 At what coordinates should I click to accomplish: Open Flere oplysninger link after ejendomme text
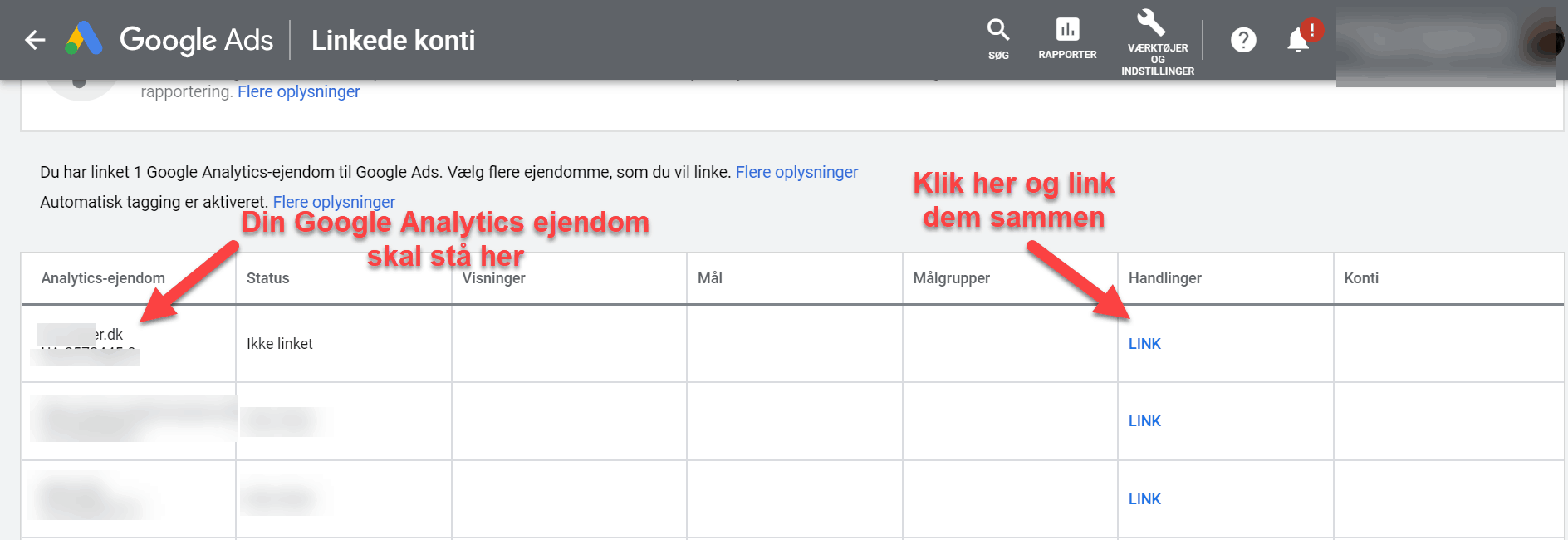(x=796, y=172)
